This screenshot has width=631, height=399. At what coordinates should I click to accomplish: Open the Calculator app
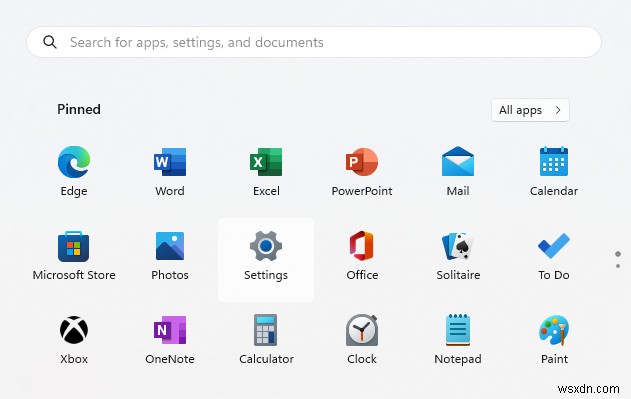coord(266,330)
